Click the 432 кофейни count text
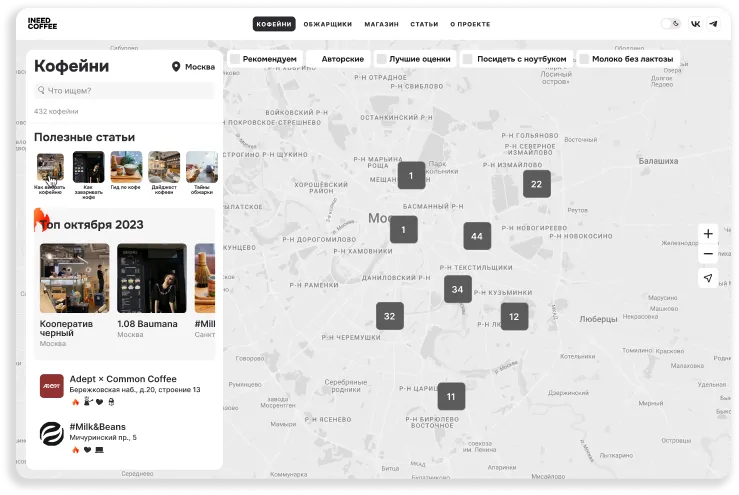The width and height of the screenshot is (739, 495). coord(56,111)
